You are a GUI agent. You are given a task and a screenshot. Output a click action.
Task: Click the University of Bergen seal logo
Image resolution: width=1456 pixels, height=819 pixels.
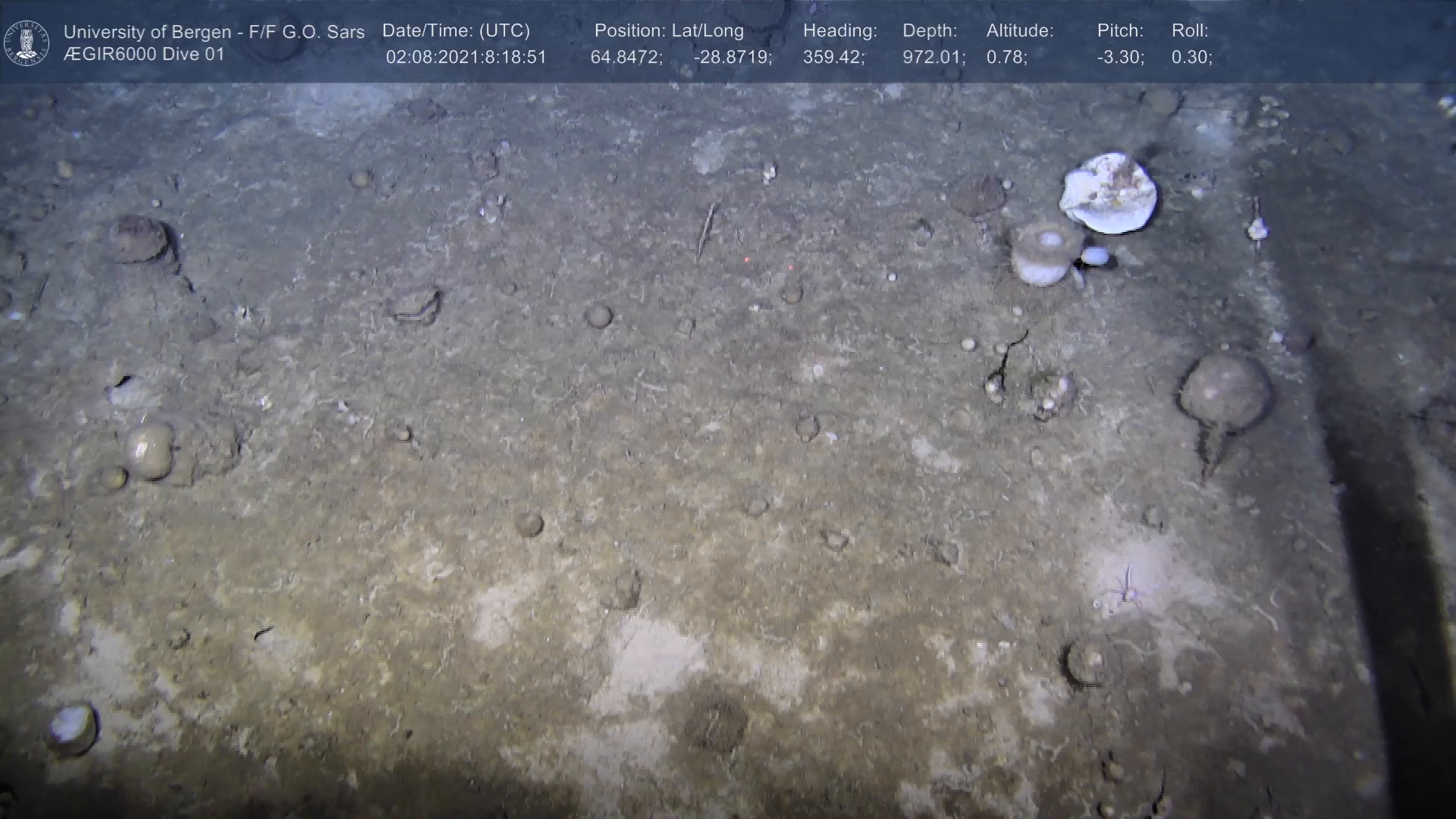[x=27, y=42]
